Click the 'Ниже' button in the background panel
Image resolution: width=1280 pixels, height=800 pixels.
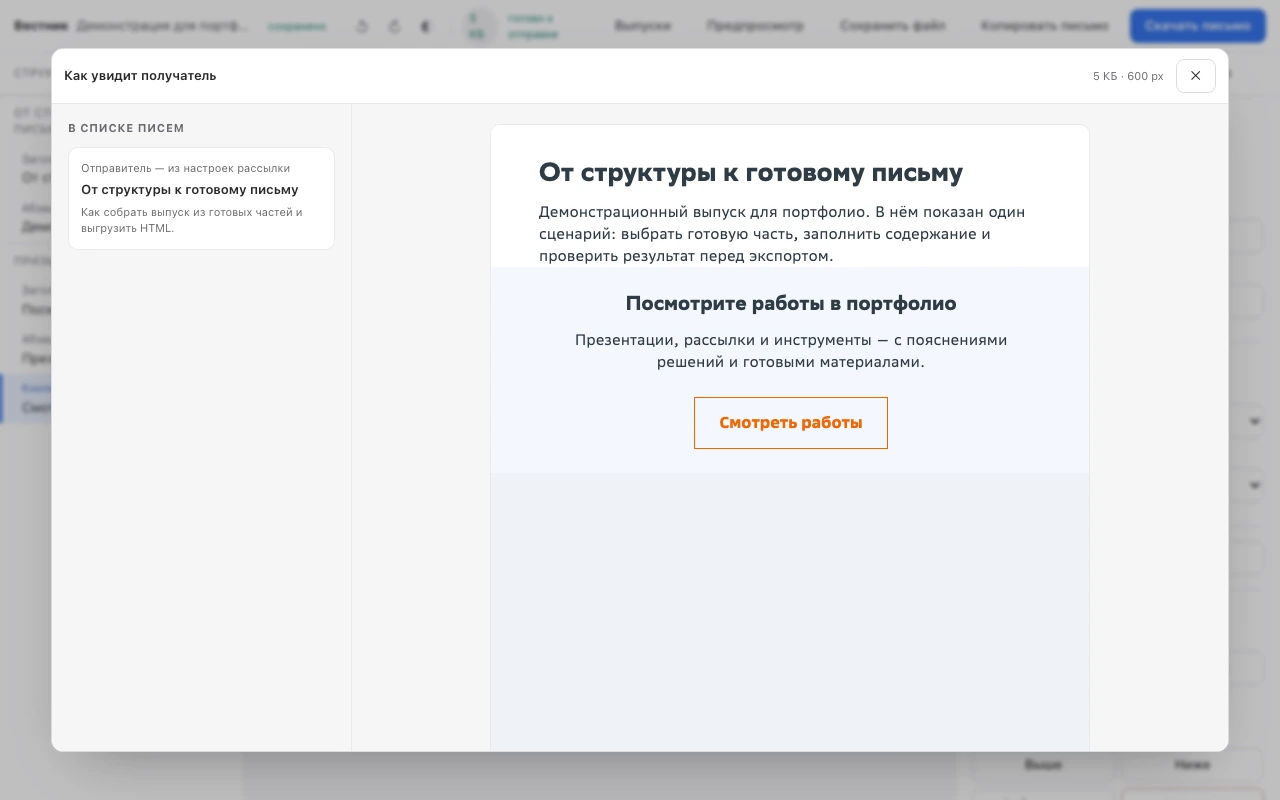click(1192, 765)
